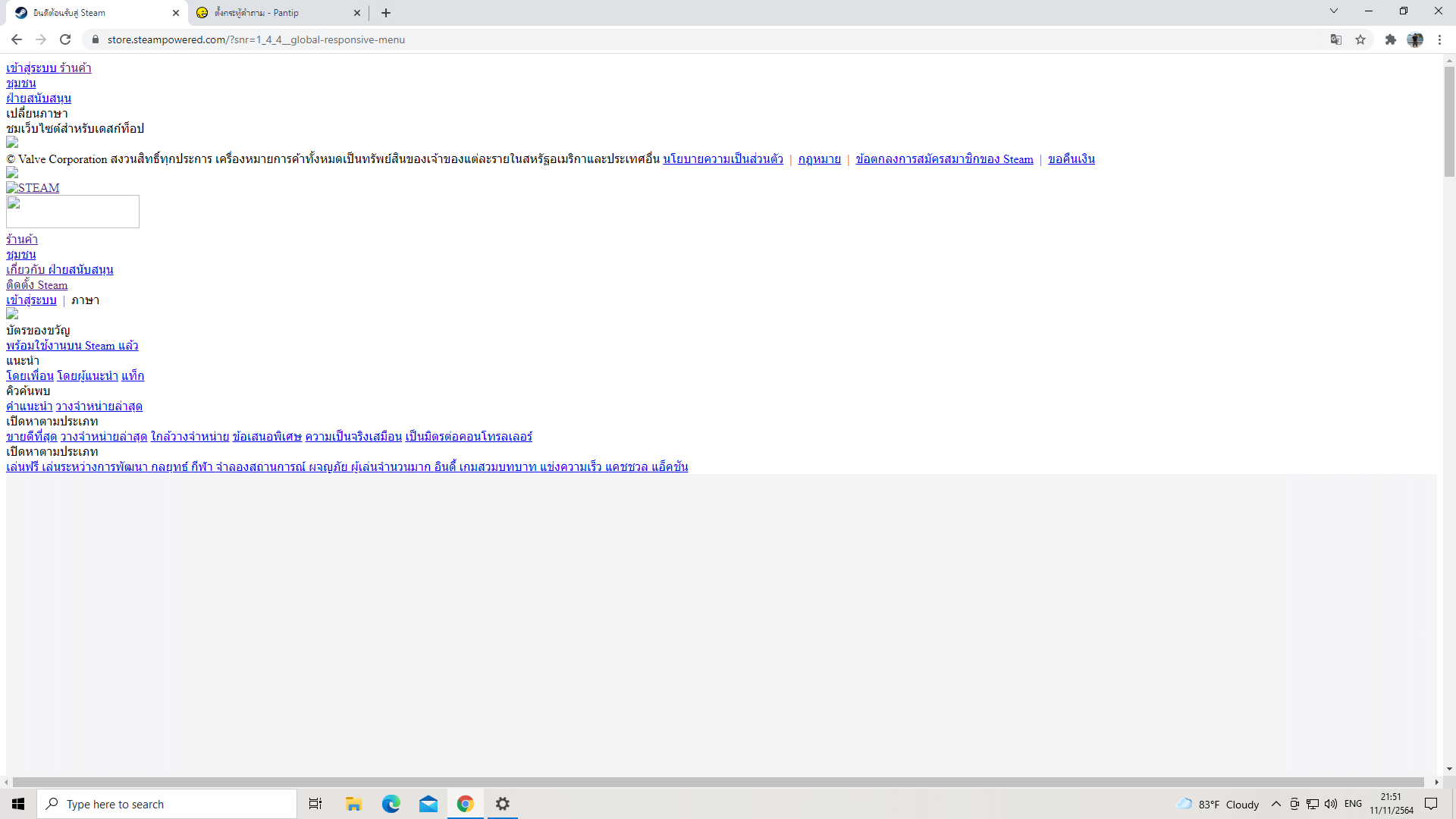Click the horizontal scrollbar at page bottom
Screen dimensions: 1456x819
(717, 782)
